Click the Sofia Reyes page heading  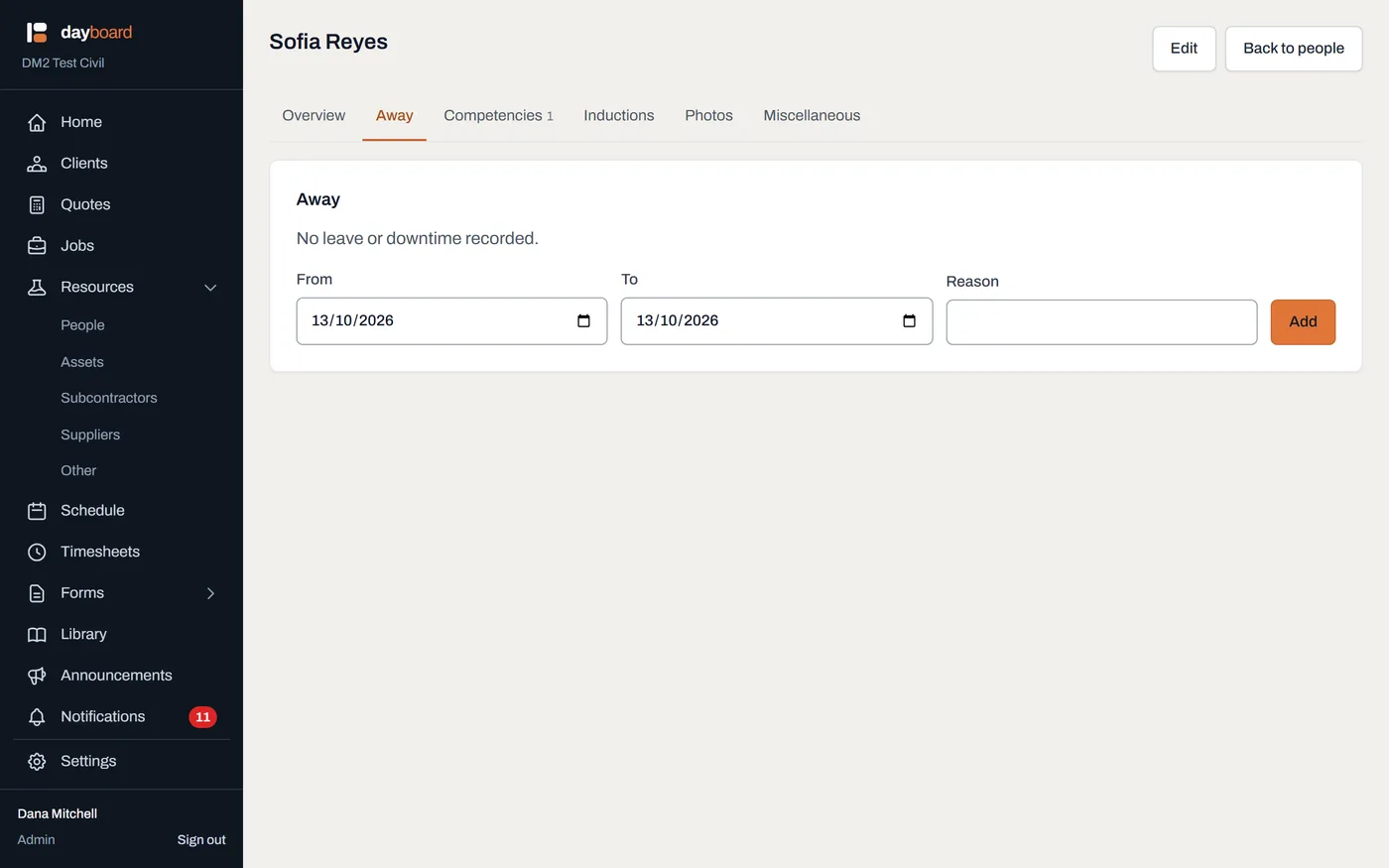click(x=328, y=42)
